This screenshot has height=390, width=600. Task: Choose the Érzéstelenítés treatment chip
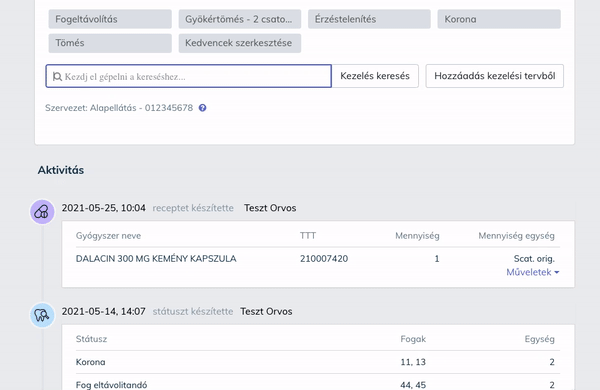[x=369, y=19]
